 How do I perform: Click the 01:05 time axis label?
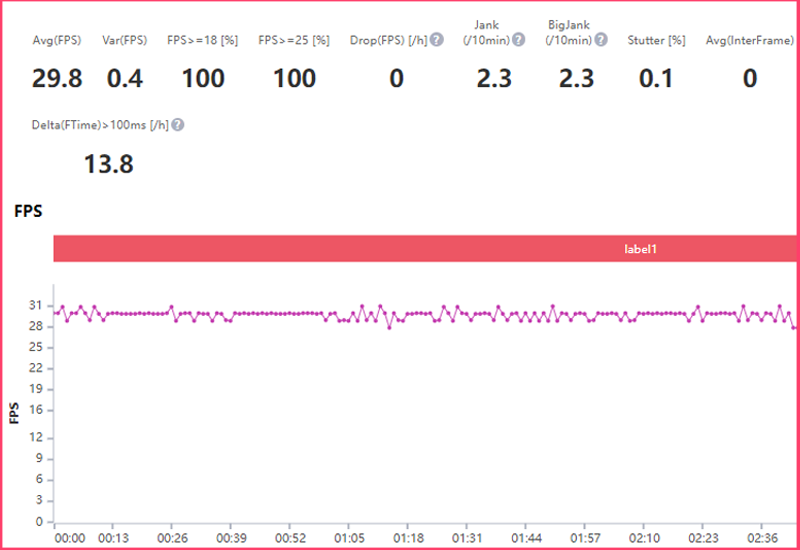[x=349, y=538]
